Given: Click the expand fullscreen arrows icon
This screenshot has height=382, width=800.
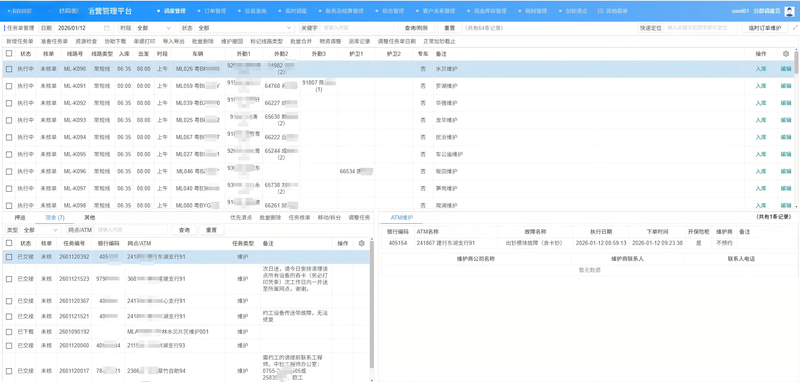Looking at the screenshot, I should click(x=795, y=28).
